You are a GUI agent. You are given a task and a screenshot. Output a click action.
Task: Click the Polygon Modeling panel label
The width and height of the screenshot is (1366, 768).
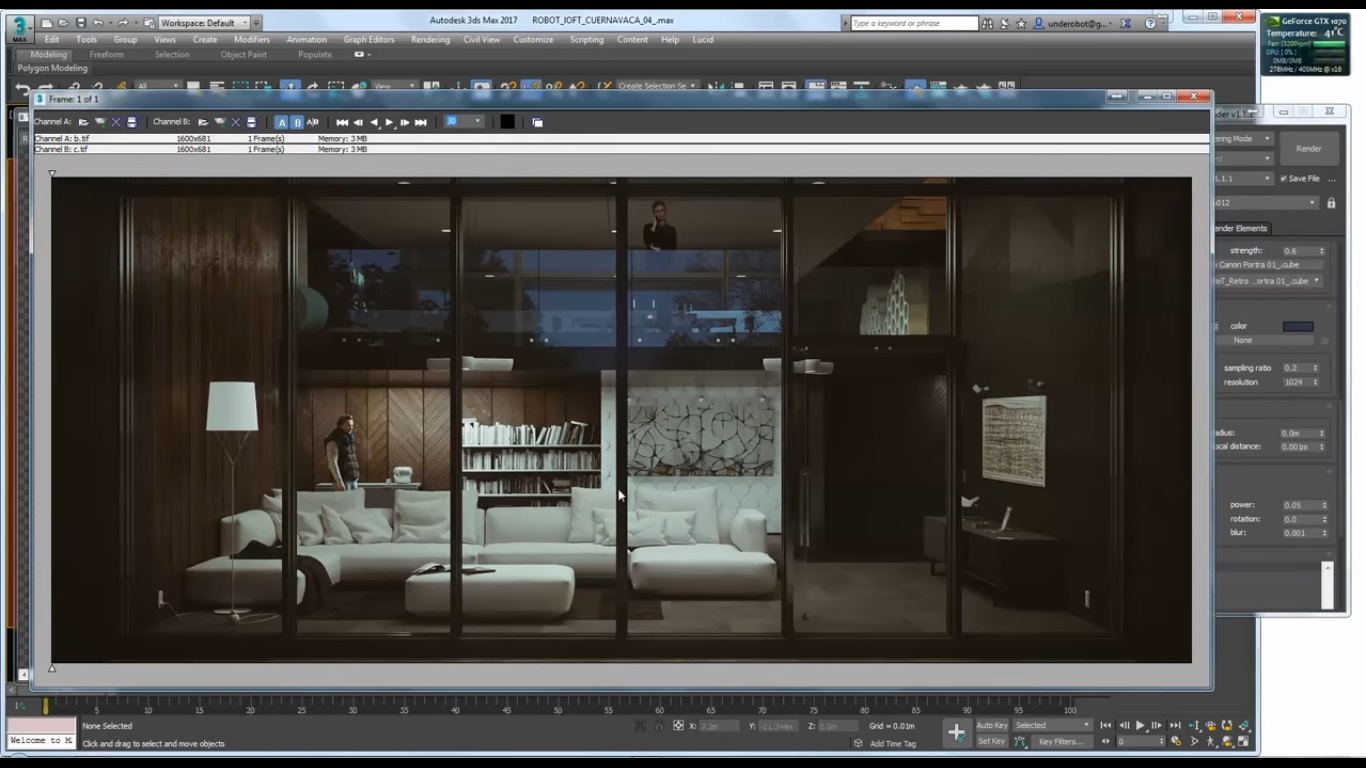(x=53, y=68)
